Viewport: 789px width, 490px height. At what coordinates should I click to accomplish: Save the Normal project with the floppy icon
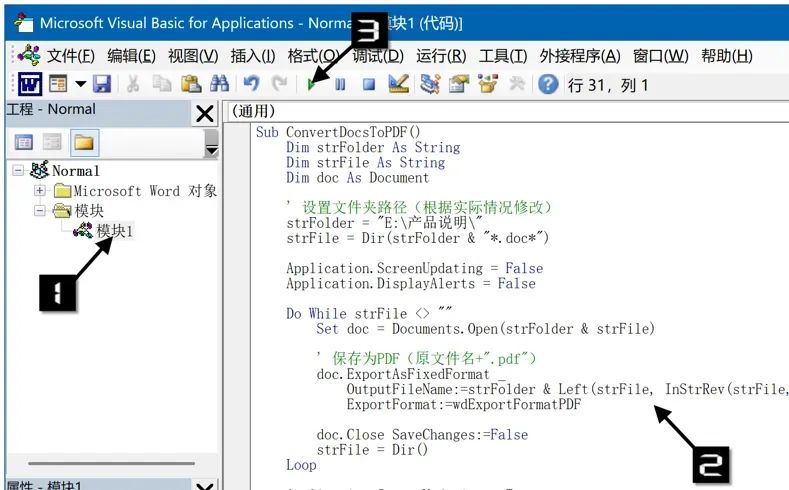[x=102, y=84]
